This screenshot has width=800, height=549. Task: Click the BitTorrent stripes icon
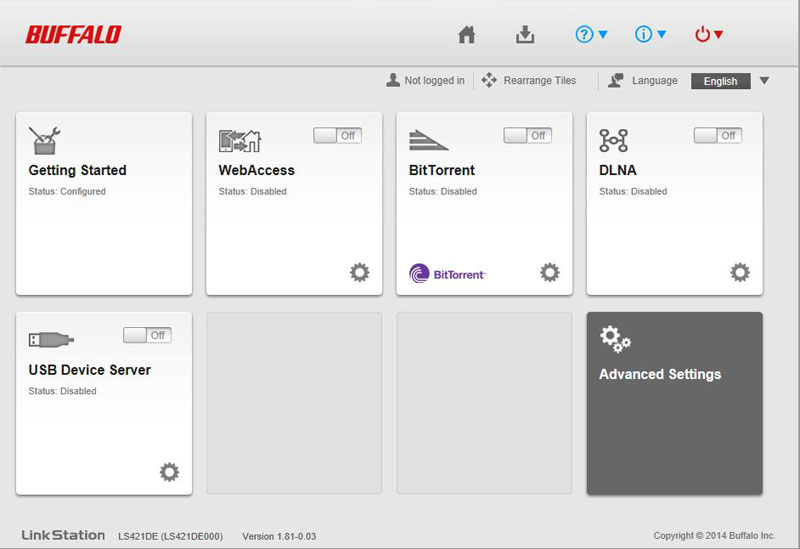428,140
